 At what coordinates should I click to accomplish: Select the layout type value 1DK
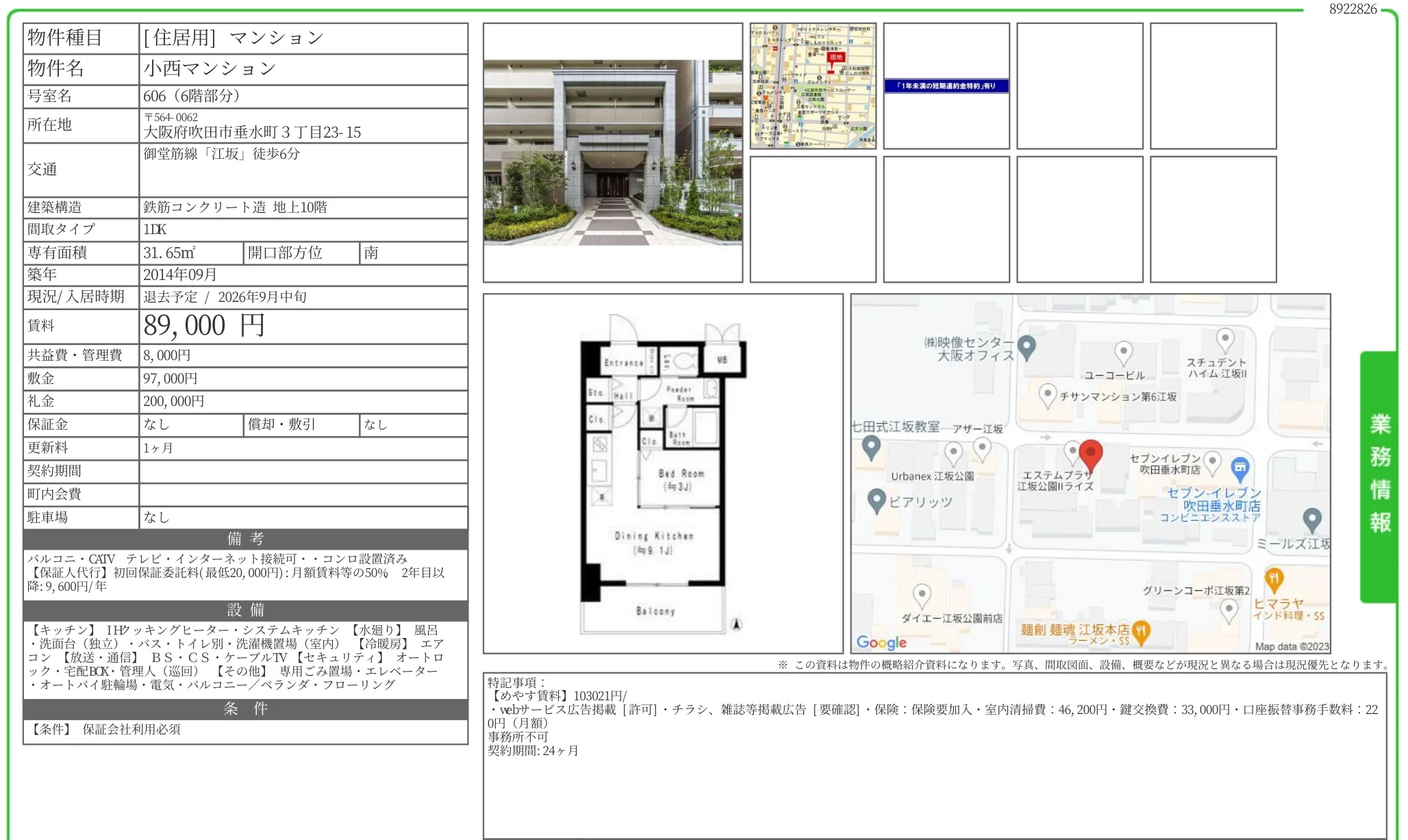click(x=155, y=229)
